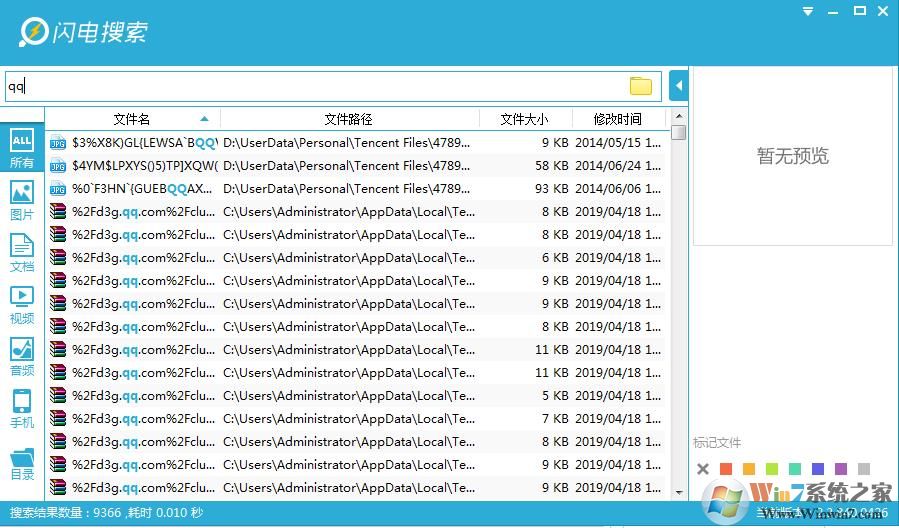Select the row with size 5 KB
Image resolution: width=899 pixels, height=528 pixels.
tap(355, 396)
